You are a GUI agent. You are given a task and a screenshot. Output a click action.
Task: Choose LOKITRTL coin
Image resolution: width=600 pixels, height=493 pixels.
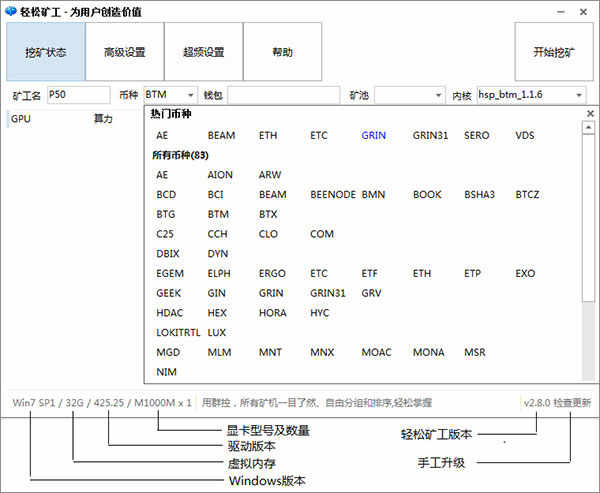pyautogui.click(x=178, y=333)
